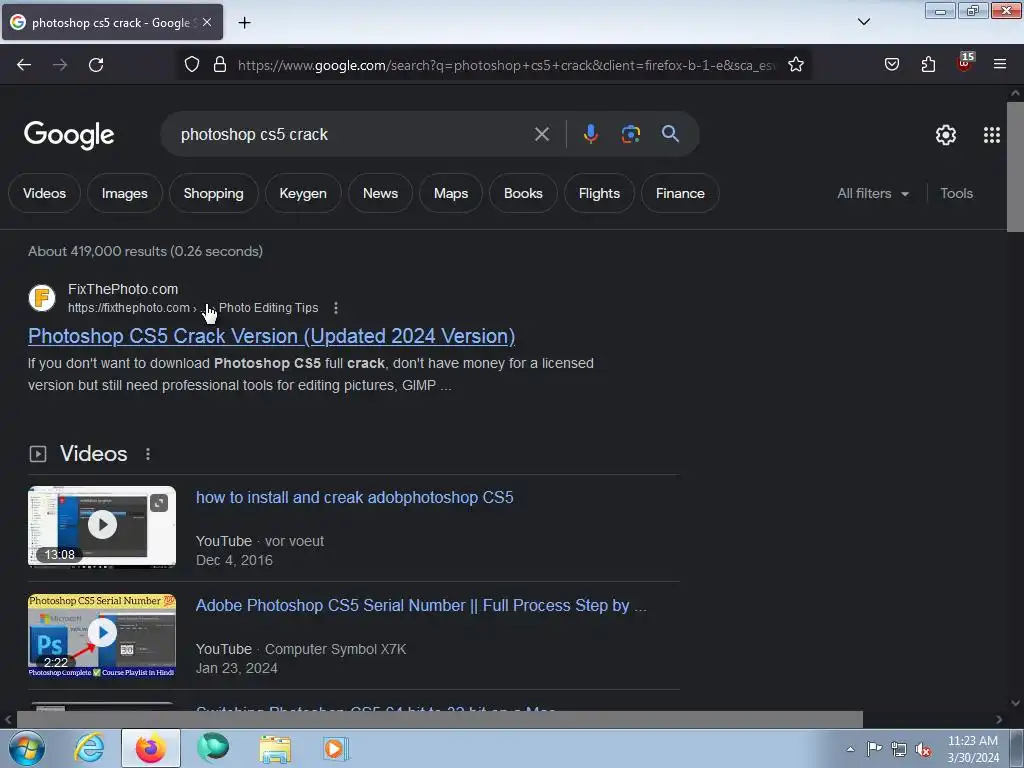
Task: Open the Windows Start menu
Action: coord(26,748)
